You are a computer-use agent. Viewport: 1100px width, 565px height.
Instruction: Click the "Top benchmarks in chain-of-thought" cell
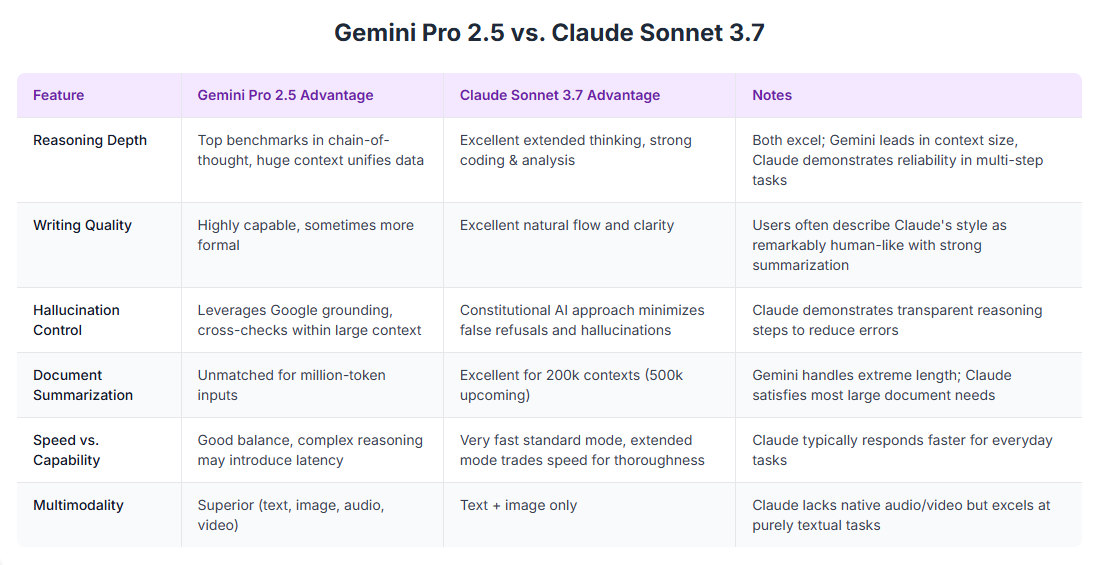tap(310, 150)
